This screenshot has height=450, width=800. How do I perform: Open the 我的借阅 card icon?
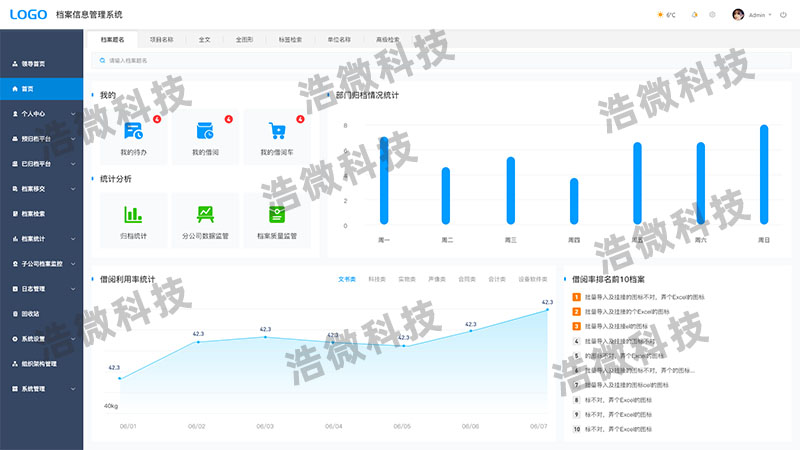(x=205, y=131)
